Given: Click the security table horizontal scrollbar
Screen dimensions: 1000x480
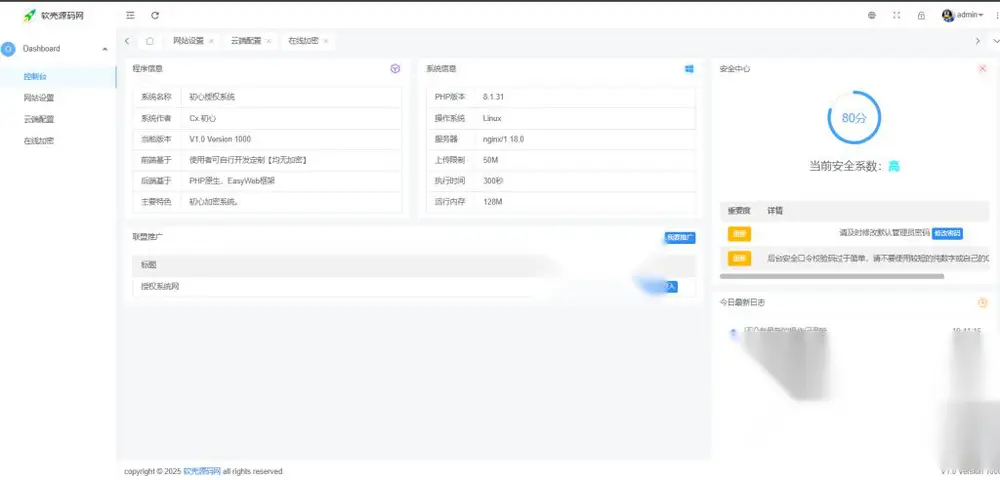Looking at the screenshot, I should pos(832,277).
